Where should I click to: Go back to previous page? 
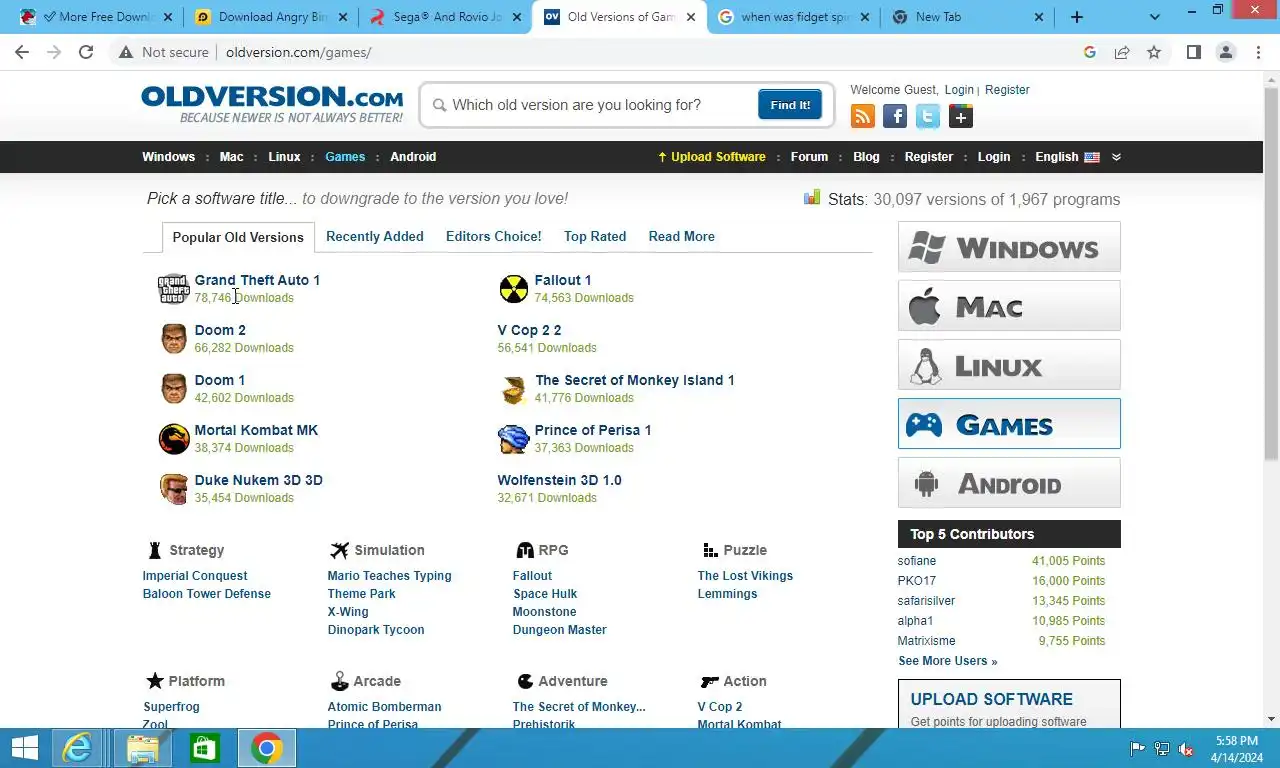22,52
